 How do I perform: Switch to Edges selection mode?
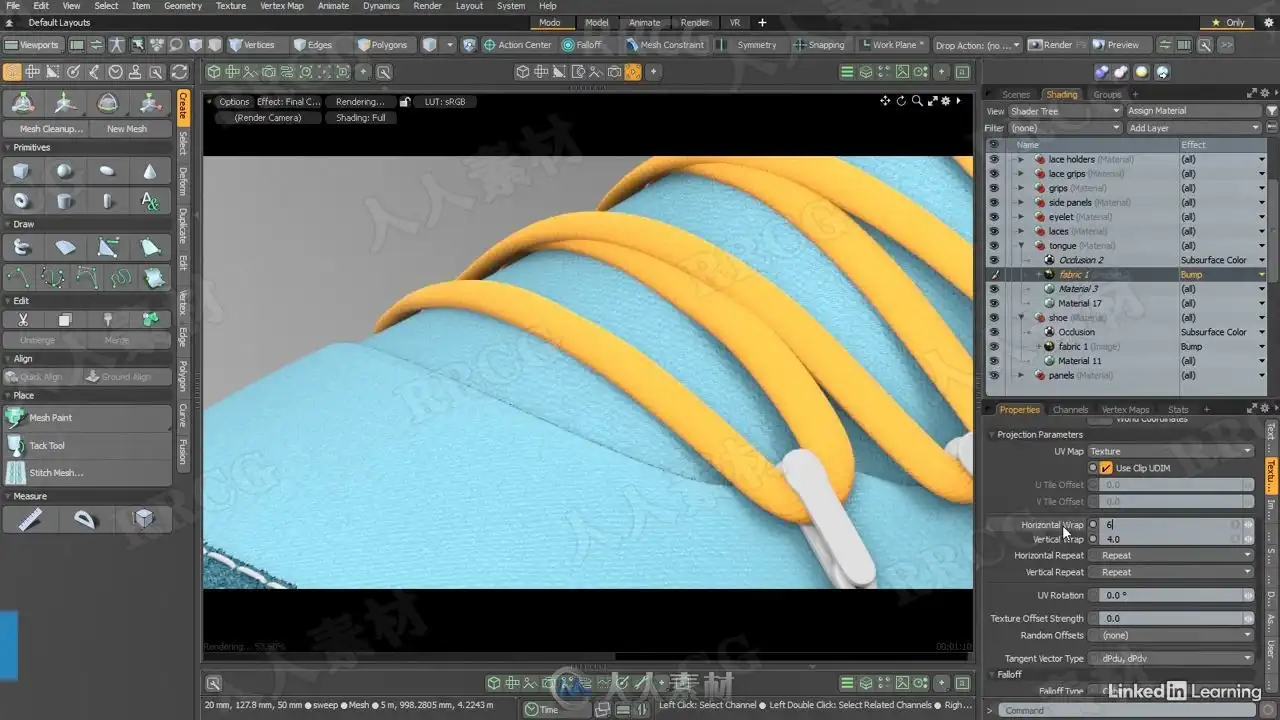click(313, 45)
